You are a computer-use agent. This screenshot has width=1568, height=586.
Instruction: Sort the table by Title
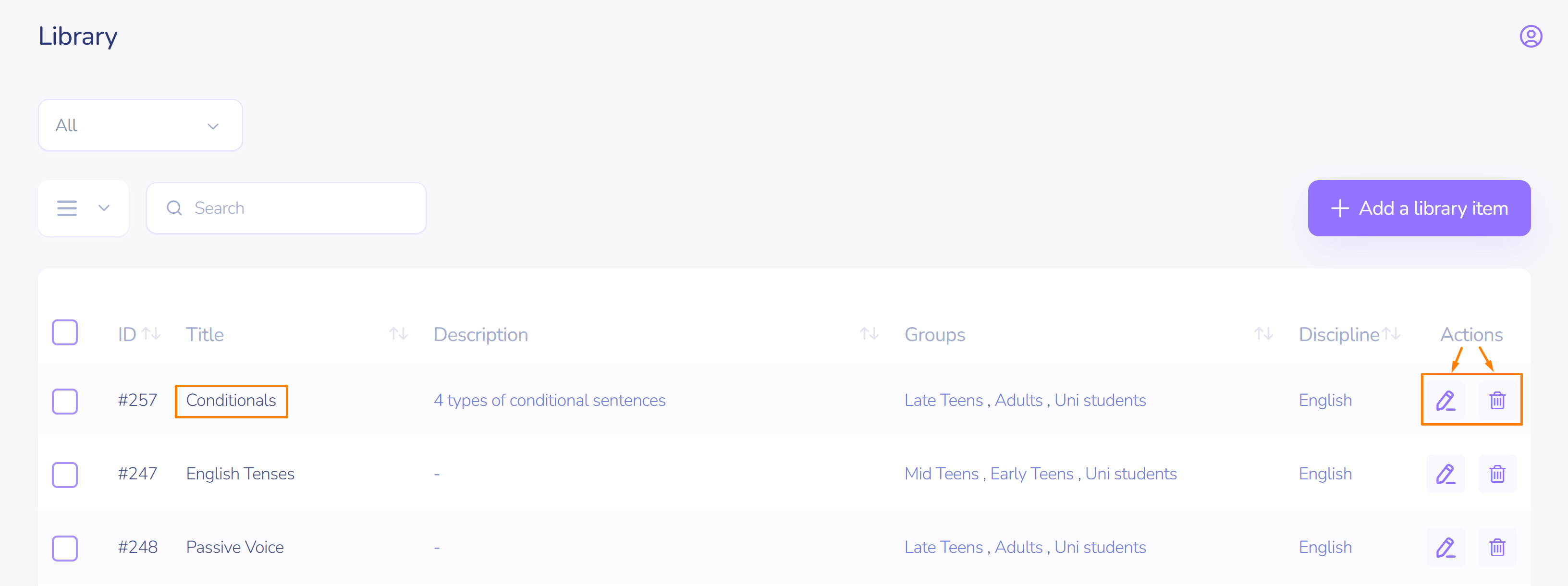(x=398, y=334)
